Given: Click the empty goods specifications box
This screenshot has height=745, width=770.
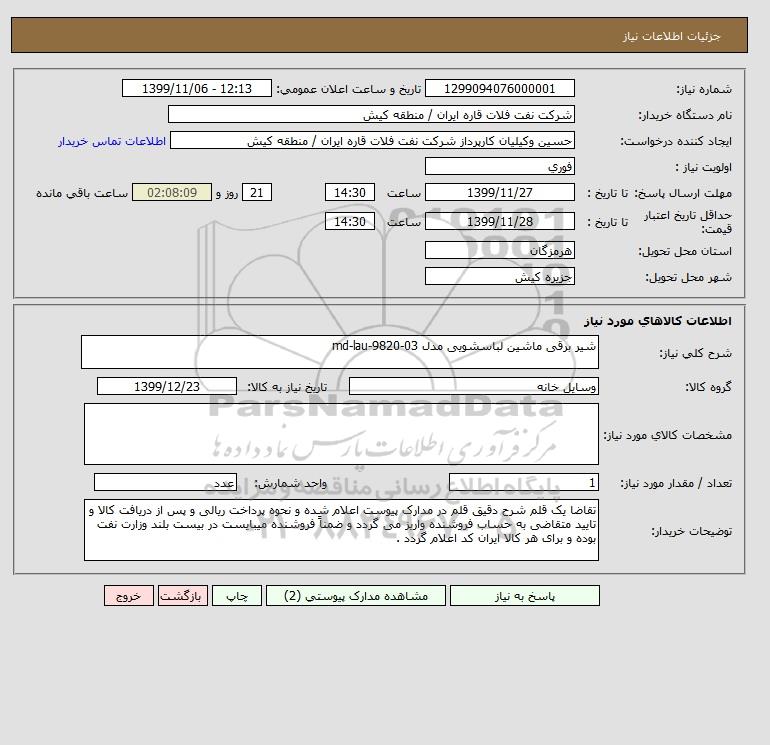Looking at the screenshot, I should coord(341,434).
